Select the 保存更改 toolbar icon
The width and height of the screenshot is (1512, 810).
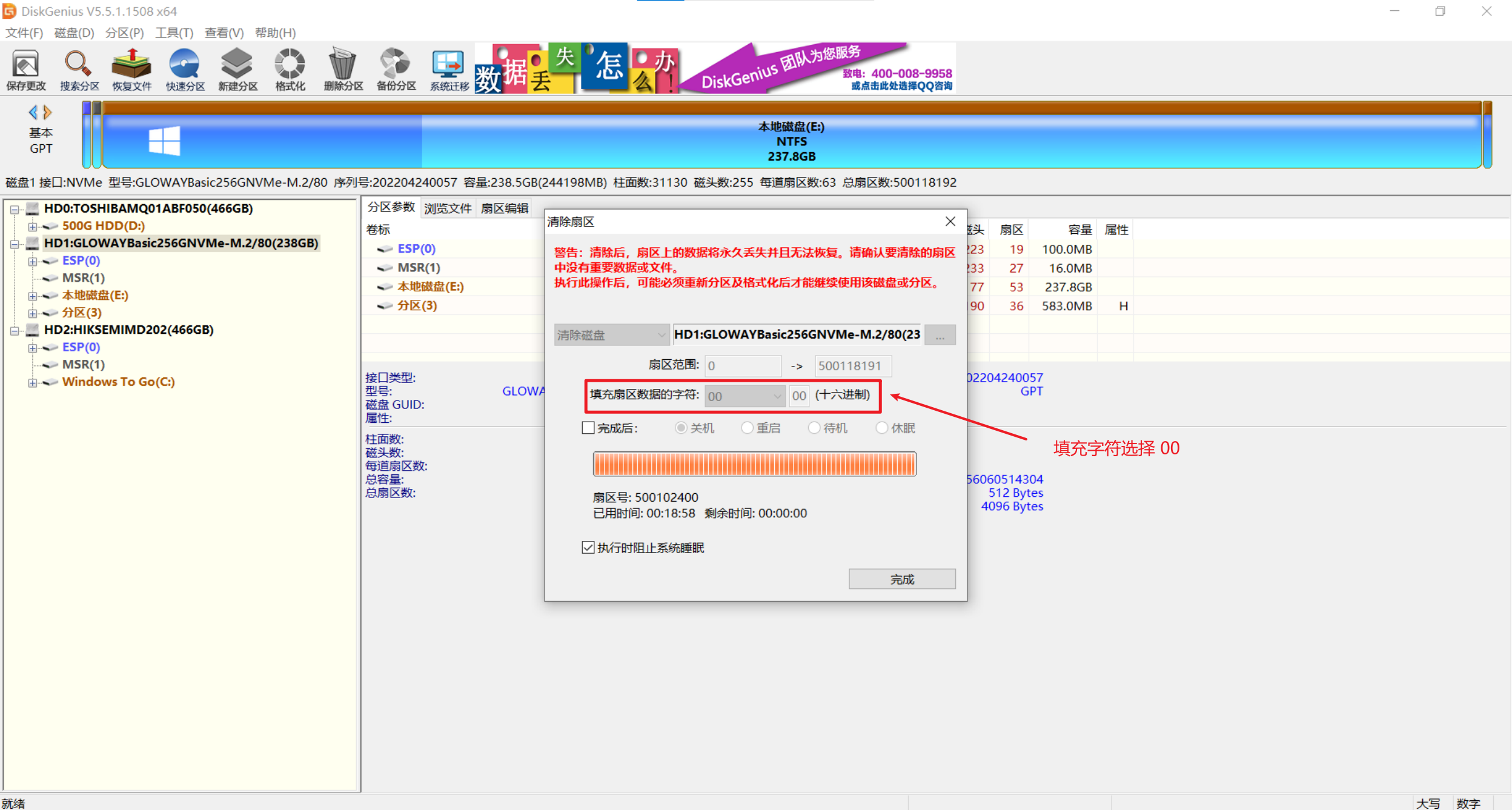25,68
